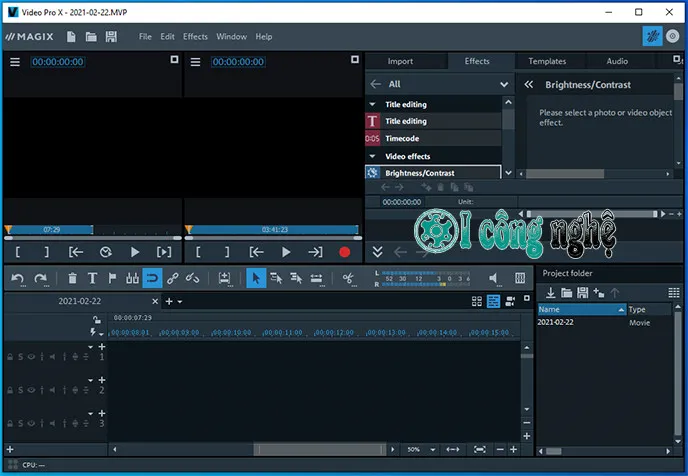688x476 pixels.
Task: Open a project with the folder icon
Action: click(x=91, y=37)
